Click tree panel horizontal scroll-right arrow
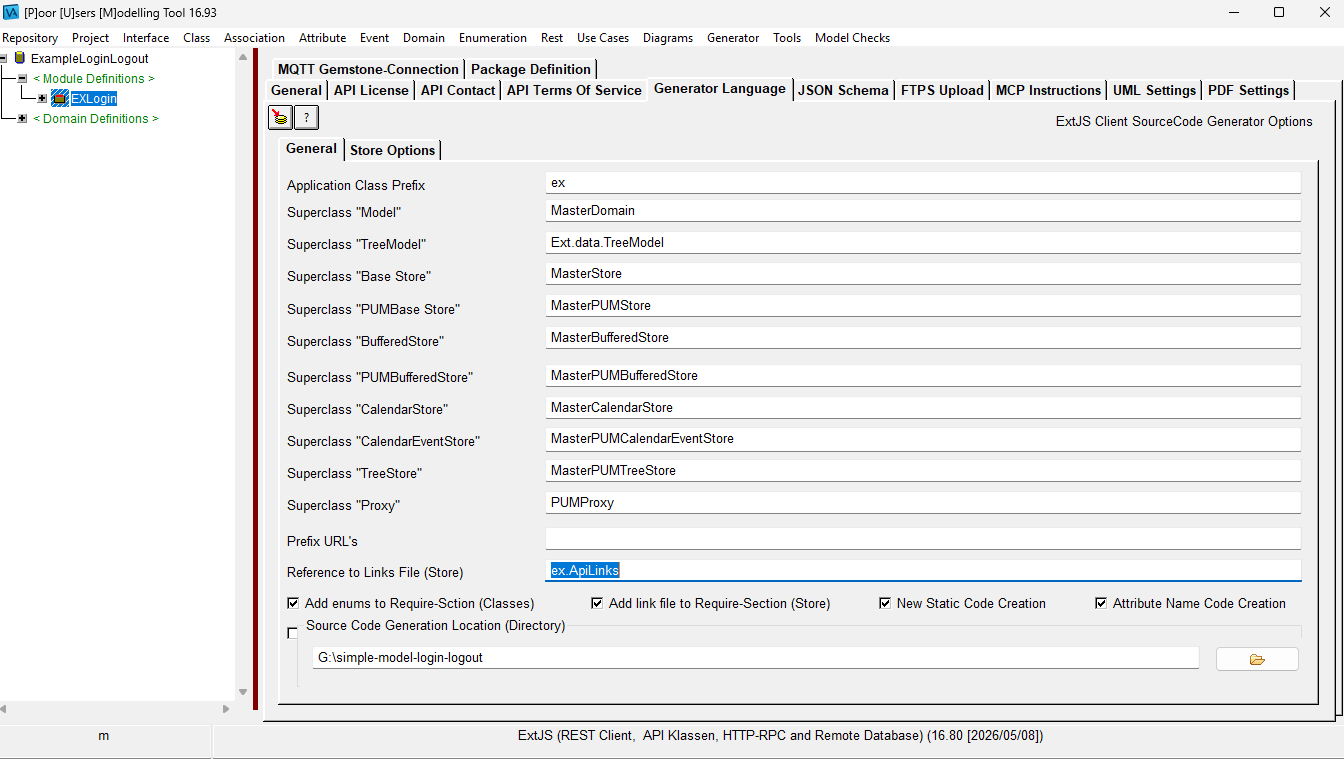1344x759 pixels. coord(226,708)
